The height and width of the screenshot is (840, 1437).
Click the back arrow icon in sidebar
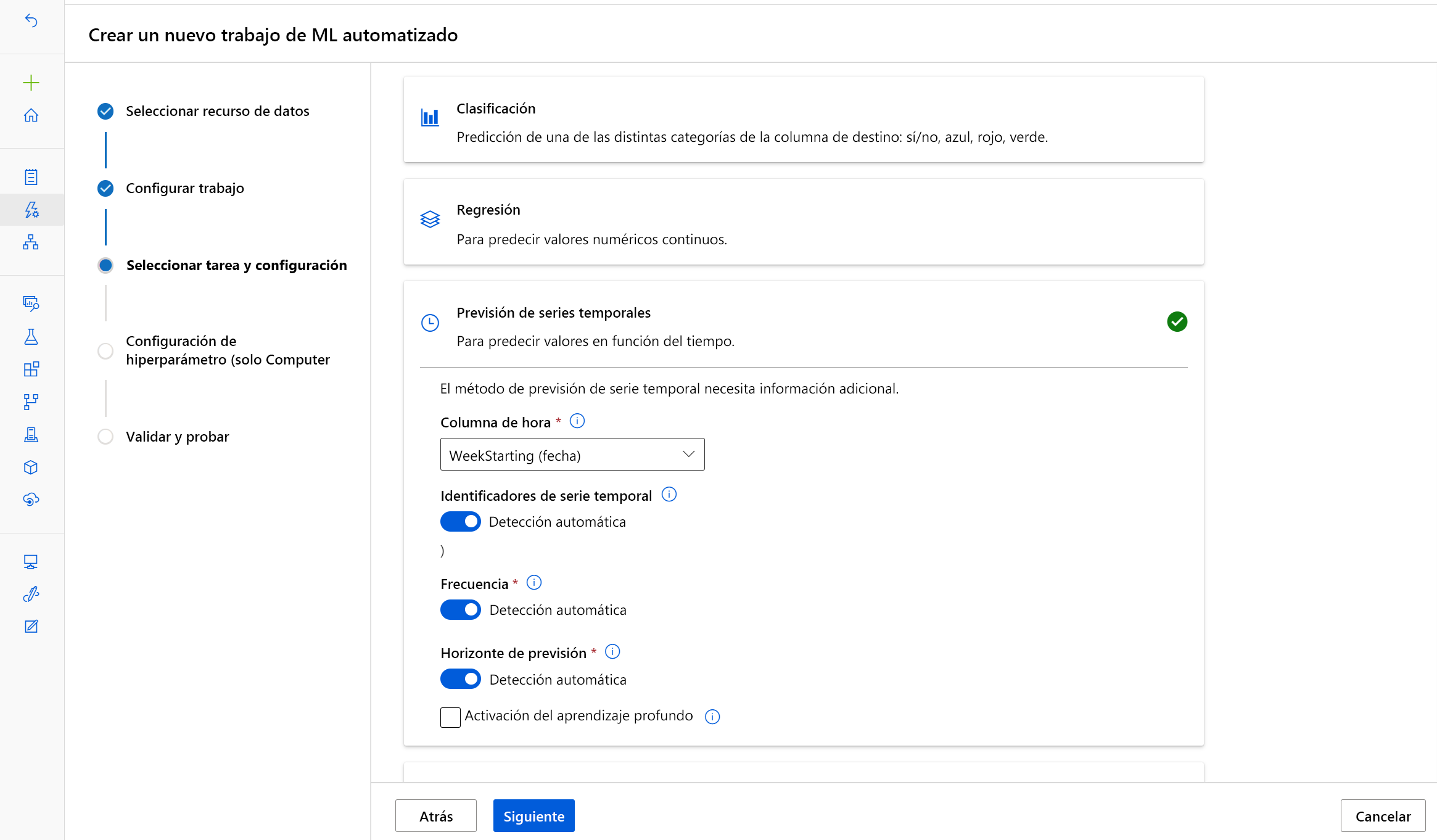click(31, 21)
